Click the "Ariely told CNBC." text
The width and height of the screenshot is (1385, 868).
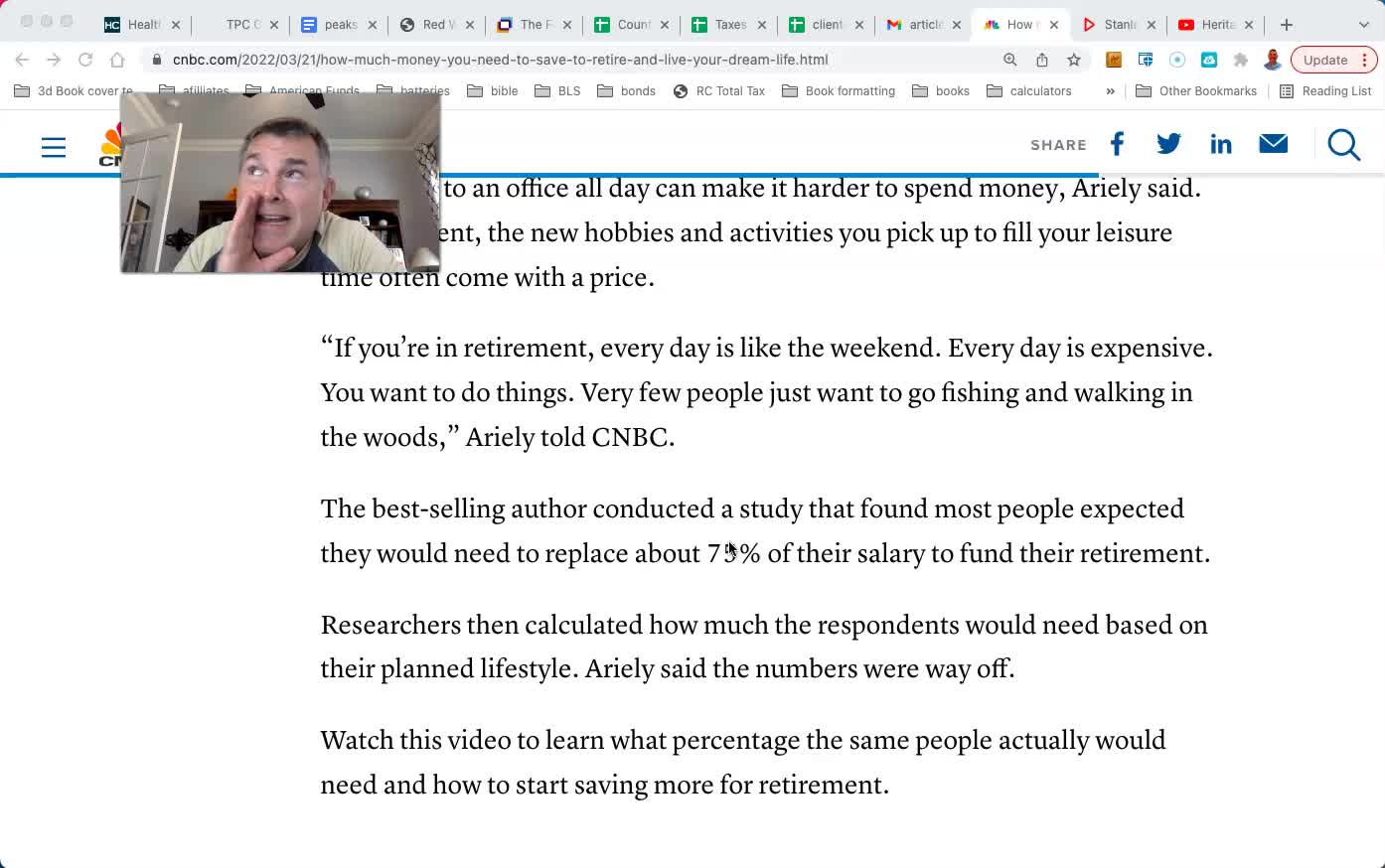(x=570, y=438)
